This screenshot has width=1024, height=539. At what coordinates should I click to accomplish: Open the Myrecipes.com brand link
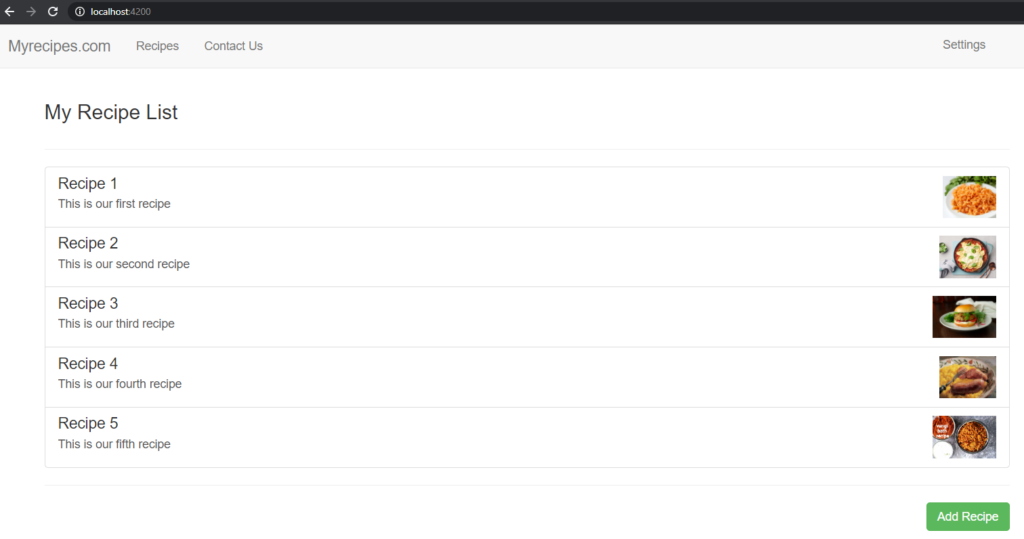point(59,46)
